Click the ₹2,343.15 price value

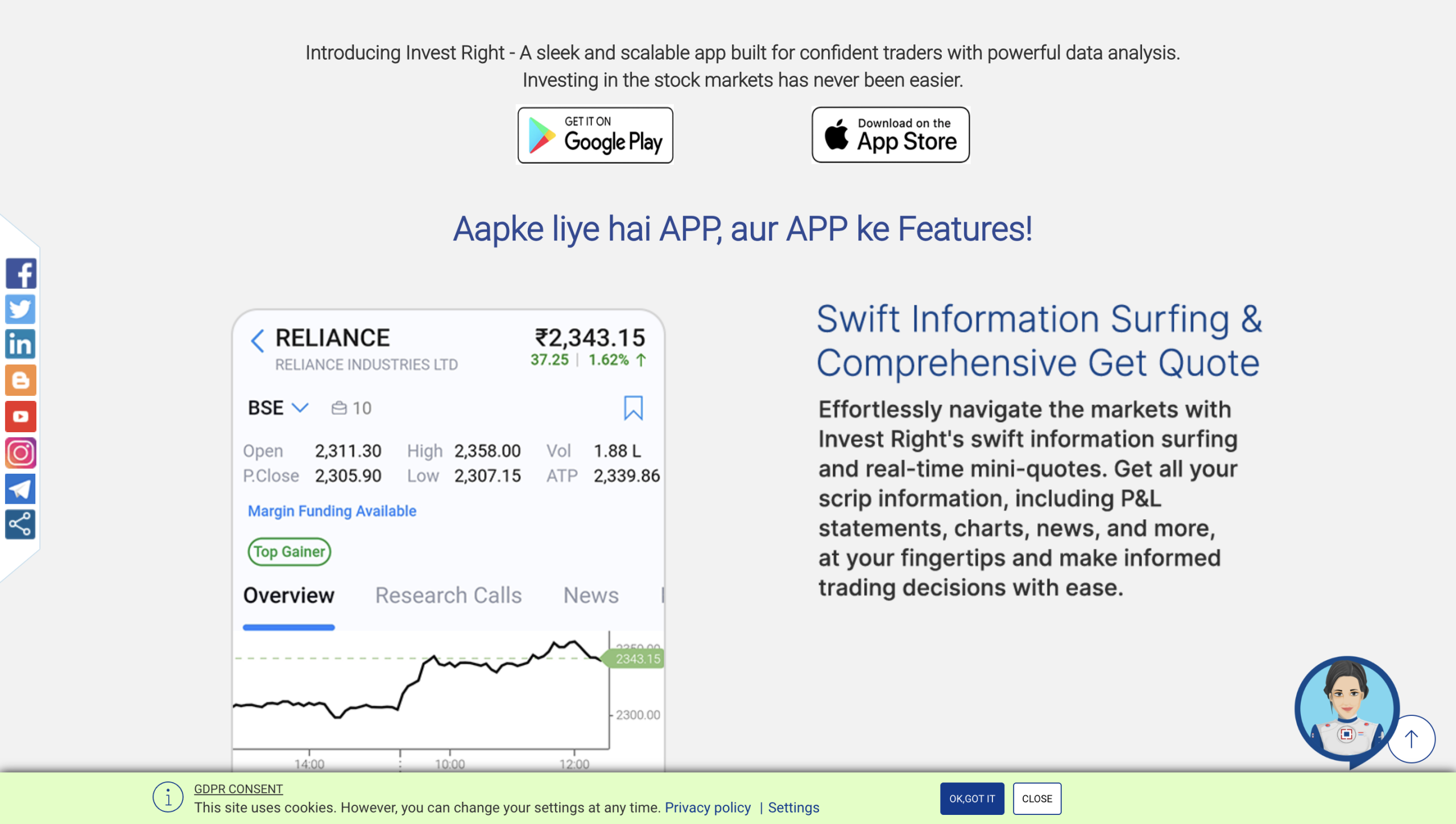click(x=590, y=338)
